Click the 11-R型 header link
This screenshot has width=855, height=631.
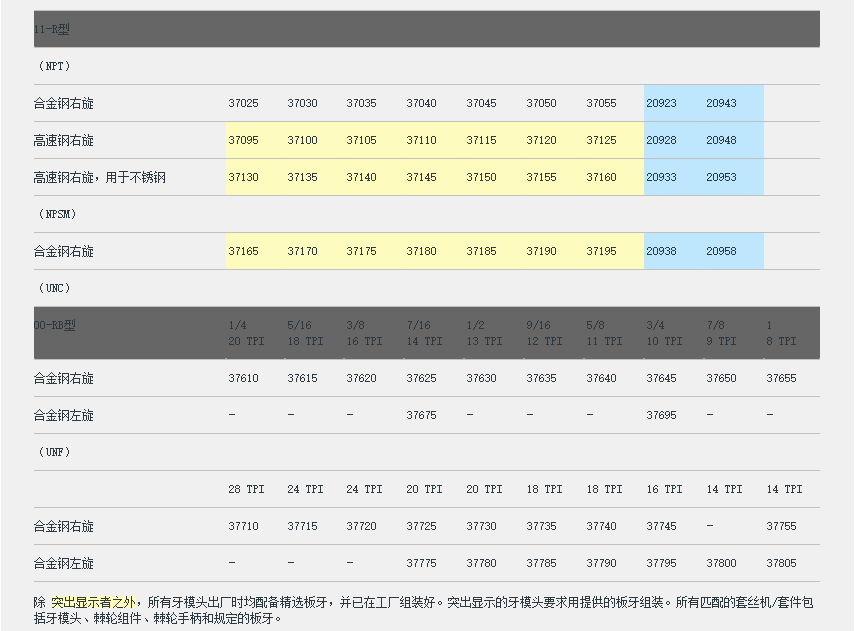point(52,29)
